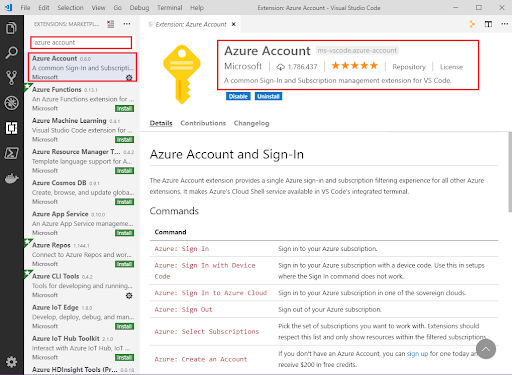Click the scroll-to-top round arrow button
Viewport: 512px width, 375px height.
coord(486,349)
